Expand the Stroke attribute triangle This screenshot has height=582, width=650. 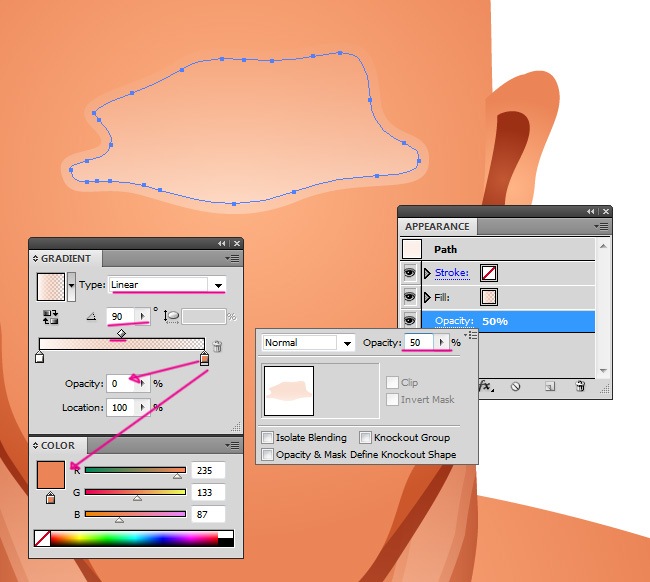pos(427,273)
